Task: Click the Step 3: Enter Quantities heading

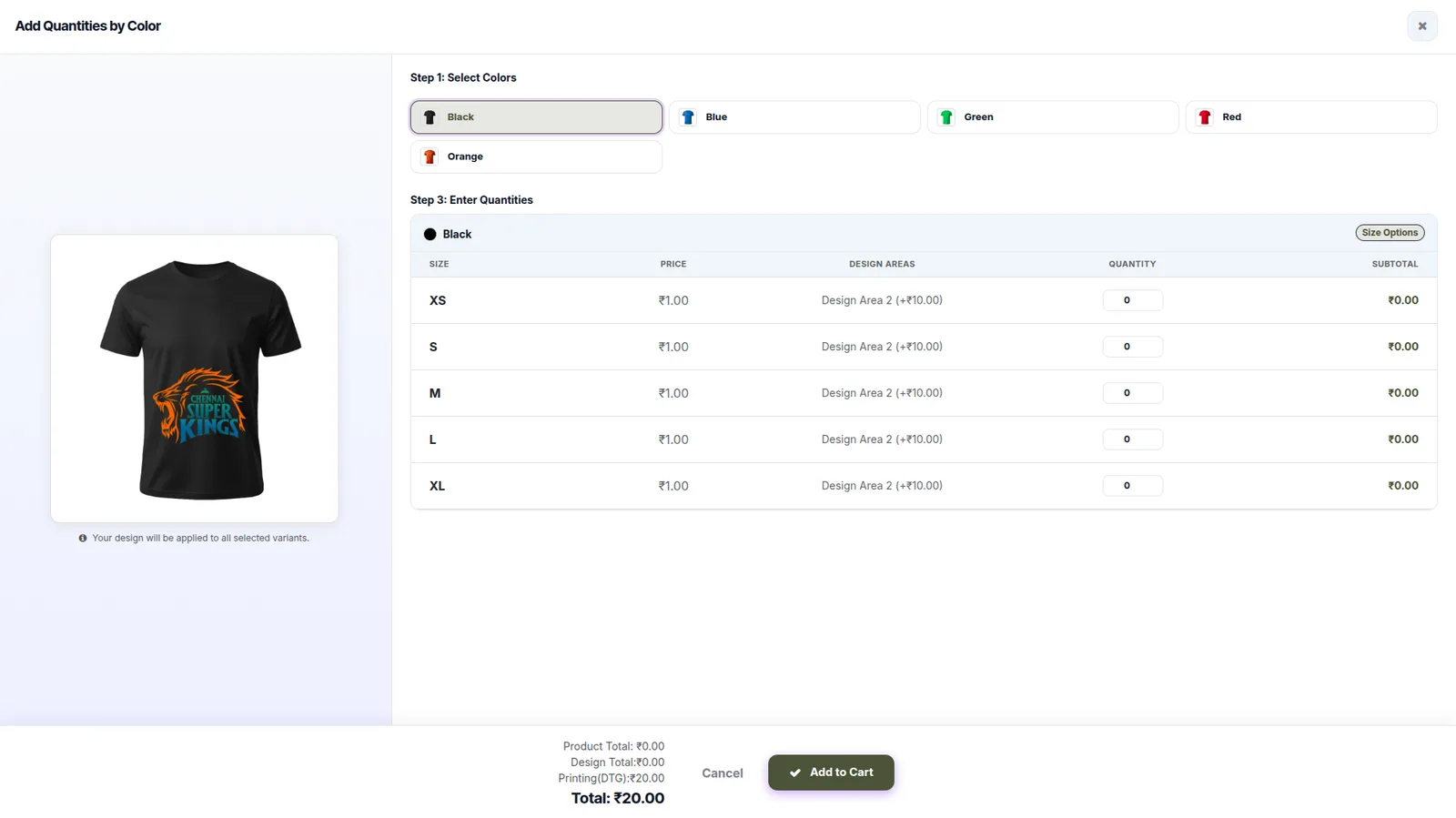Action: (471, 200)
